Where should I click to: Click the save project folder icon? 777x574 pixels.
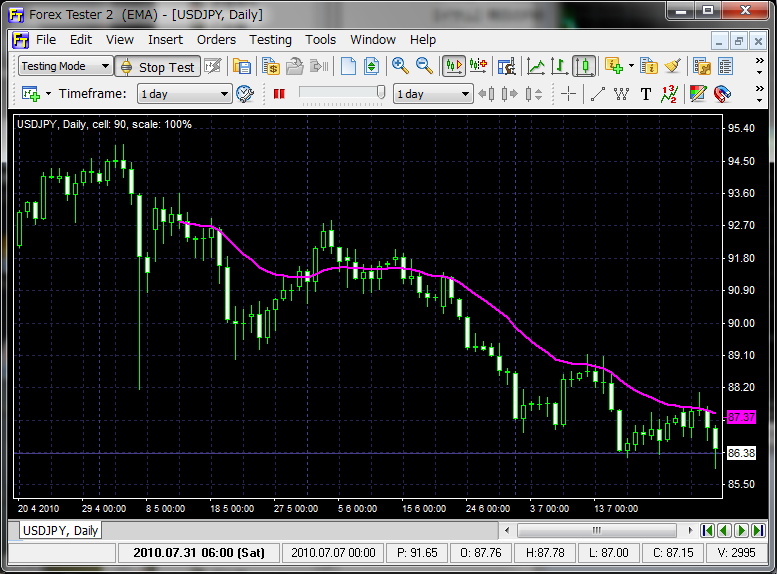(x=242, y=66)
